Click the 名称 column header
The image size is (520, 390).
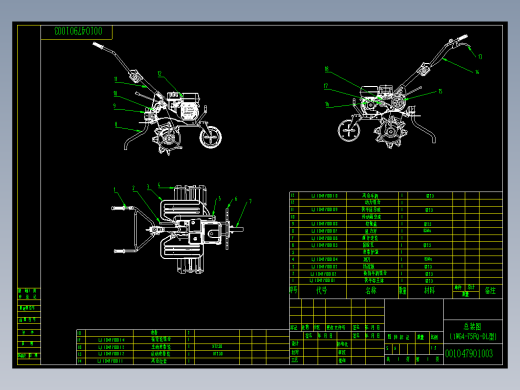tap(371, 291)
